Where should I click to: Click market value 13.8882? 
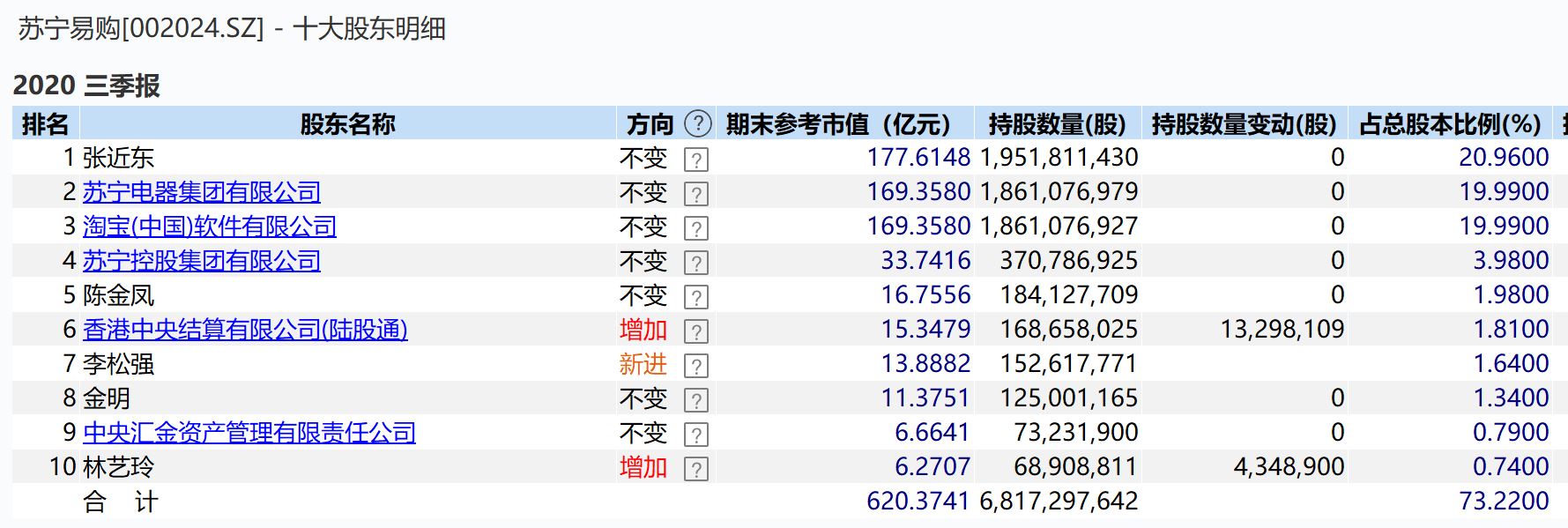tap(925, 364)
